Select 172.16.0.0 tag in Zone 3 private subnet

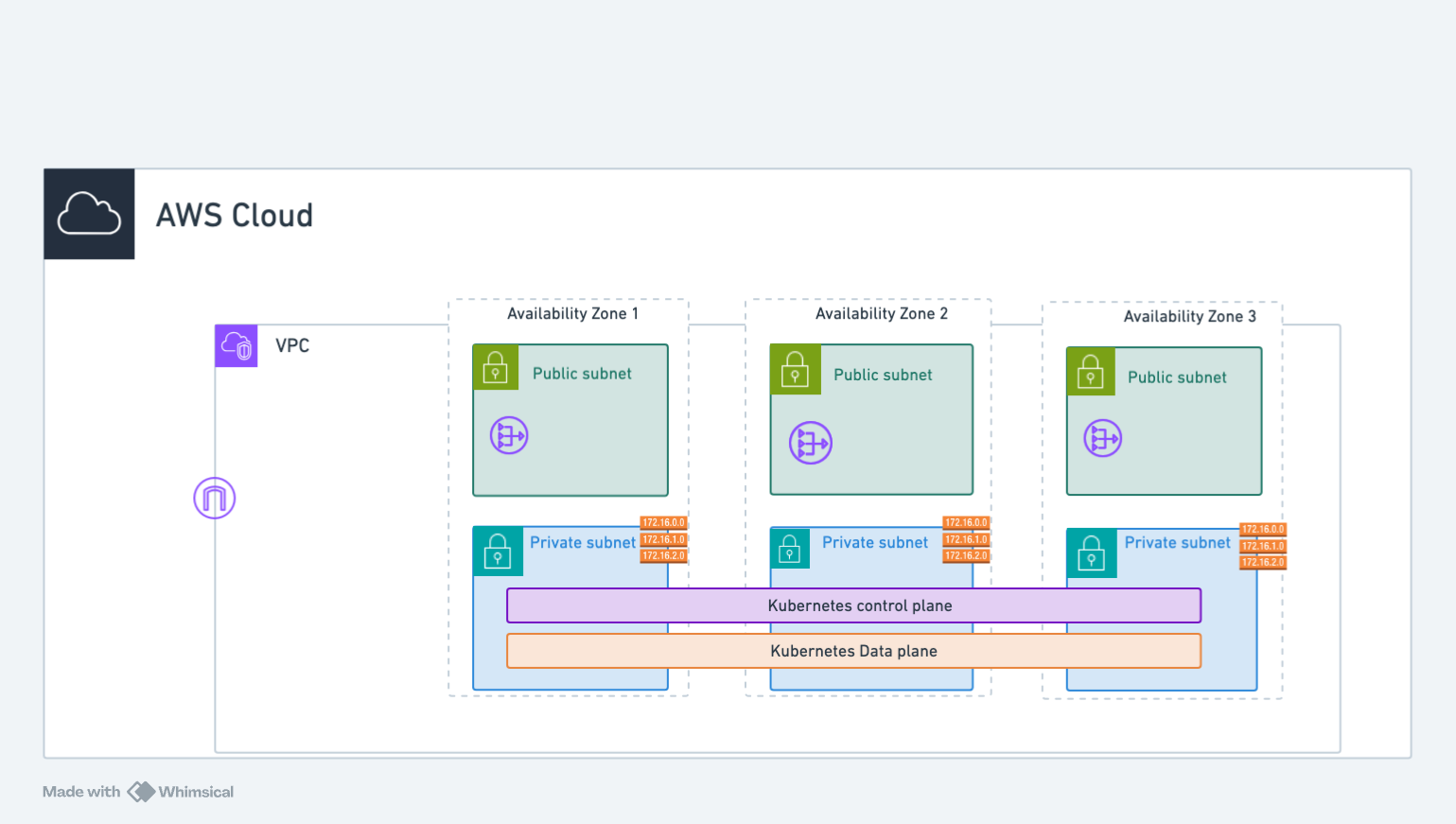(x=1263, y=530)
